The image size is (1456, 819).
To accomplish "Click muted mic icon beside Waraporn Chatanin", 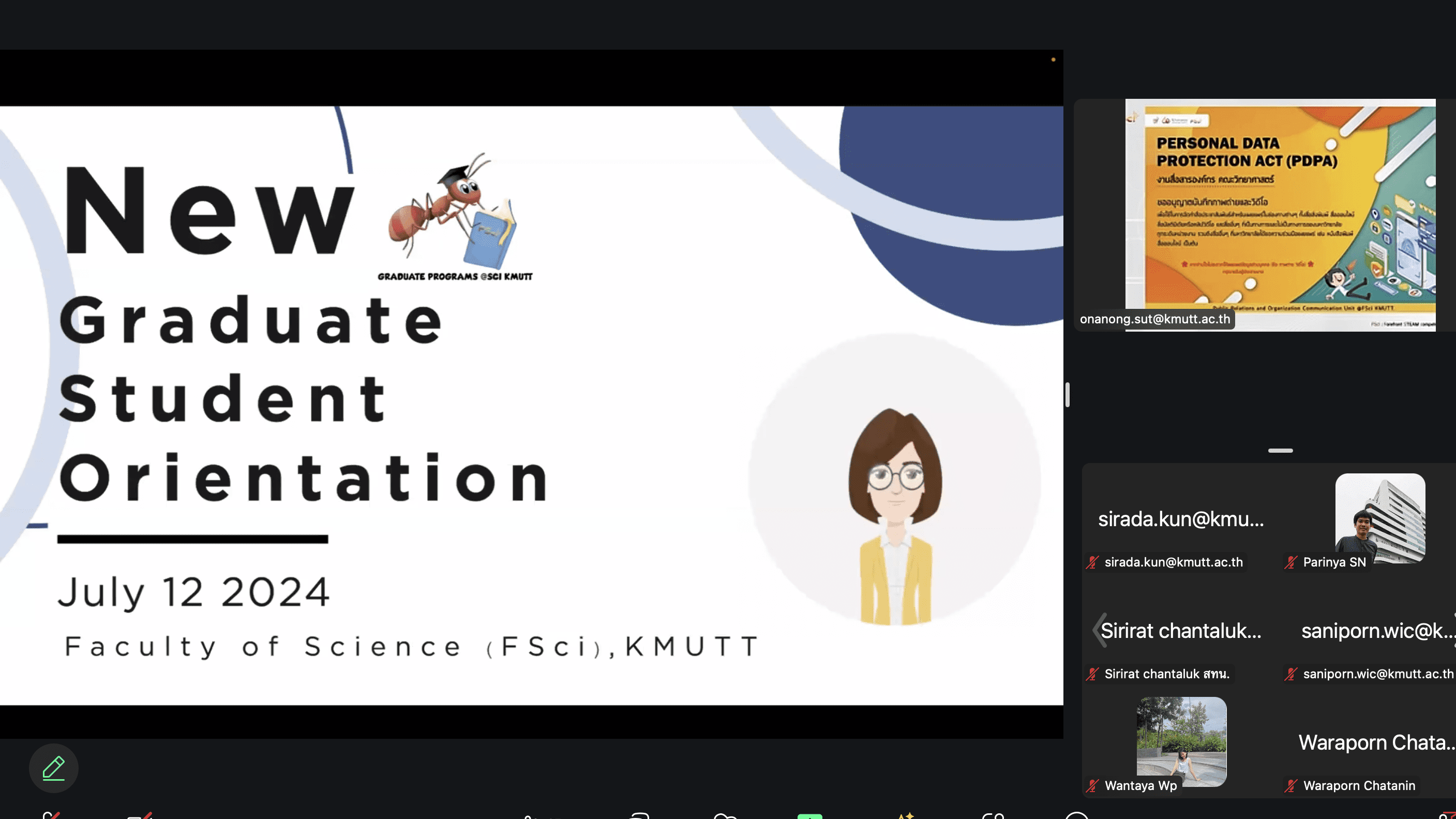I will click(x=1290, y=786).
